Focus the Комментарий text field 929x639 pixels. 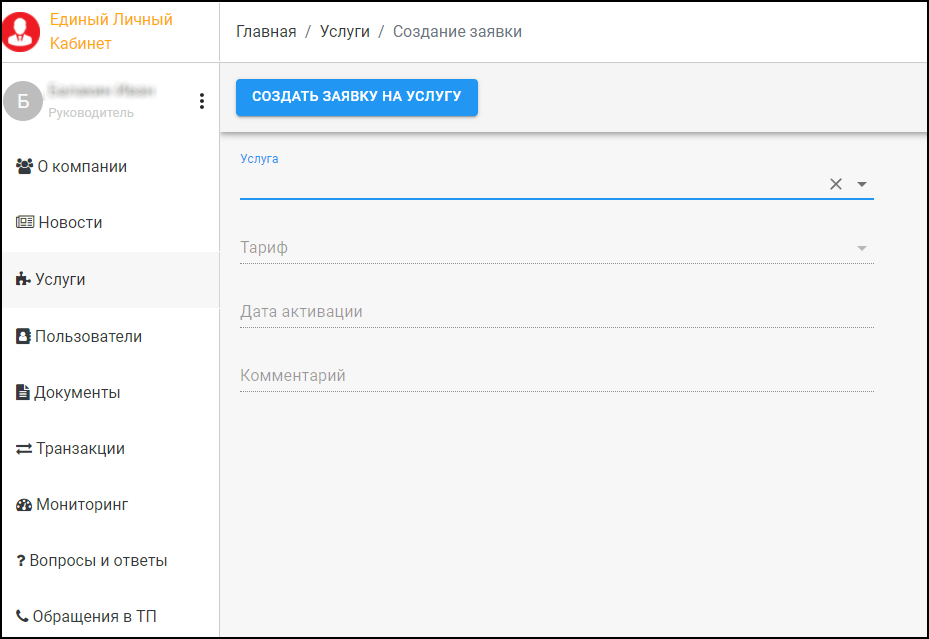pyautogui.click(x=556, y=376)
